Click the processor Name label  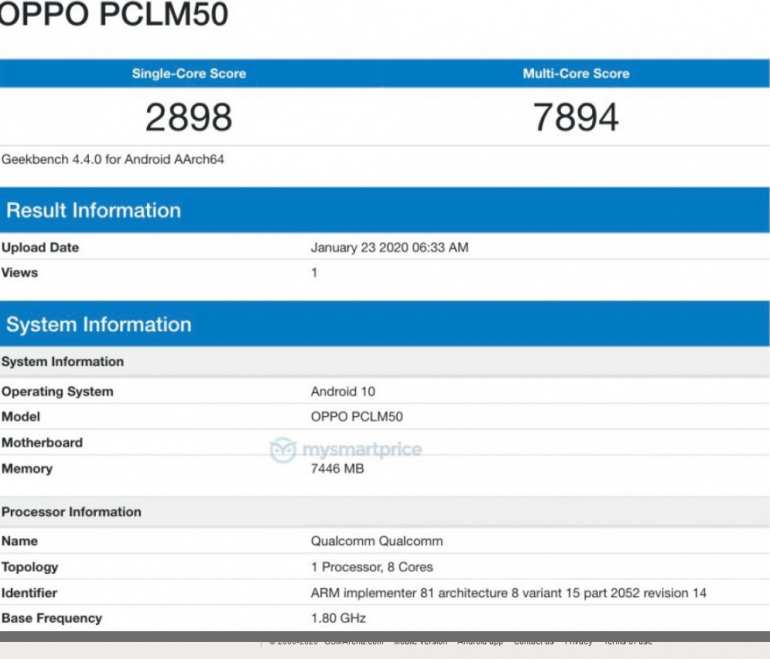tap(20, 541)
